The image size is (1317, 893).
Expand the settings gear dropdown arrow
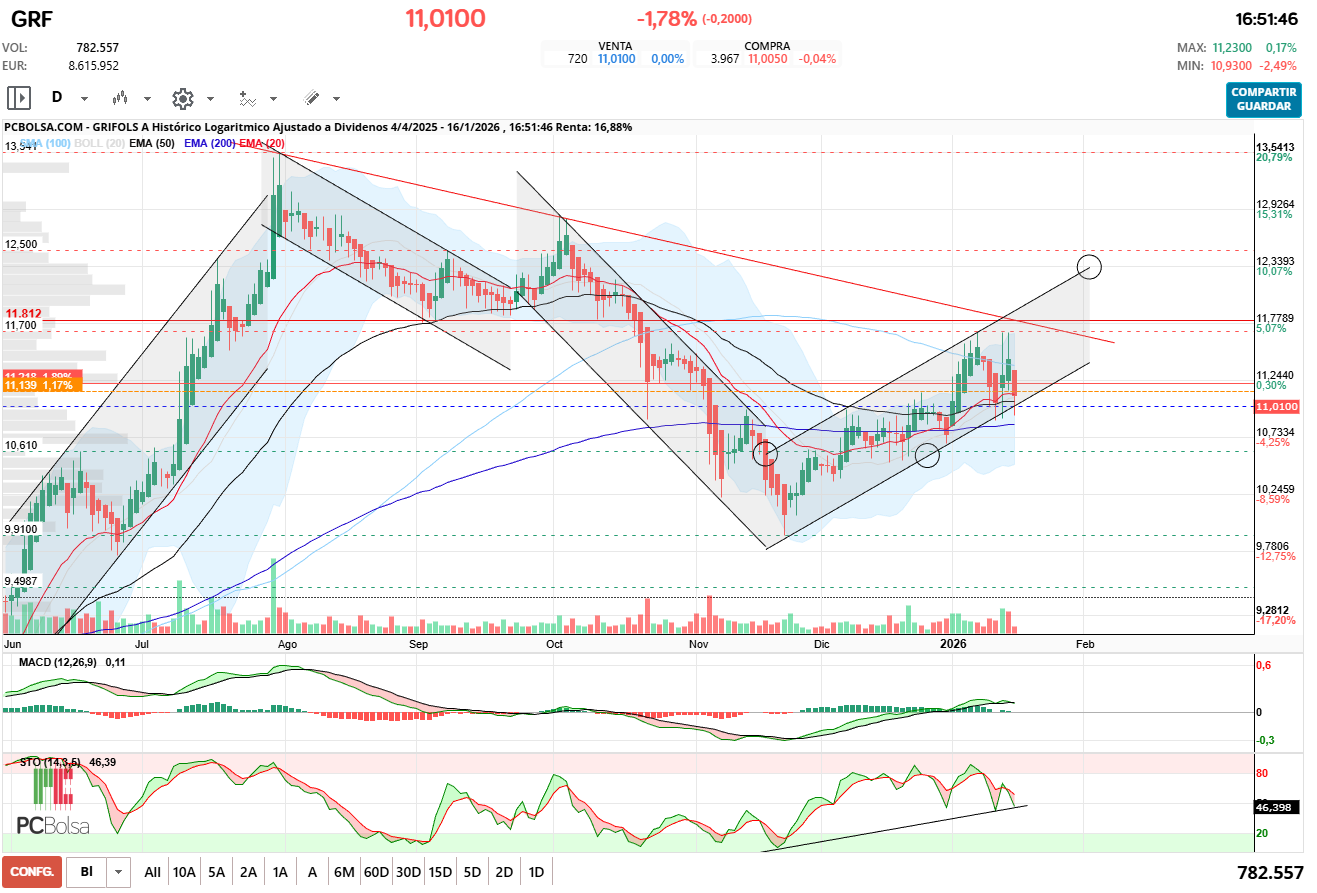point(210,99)
